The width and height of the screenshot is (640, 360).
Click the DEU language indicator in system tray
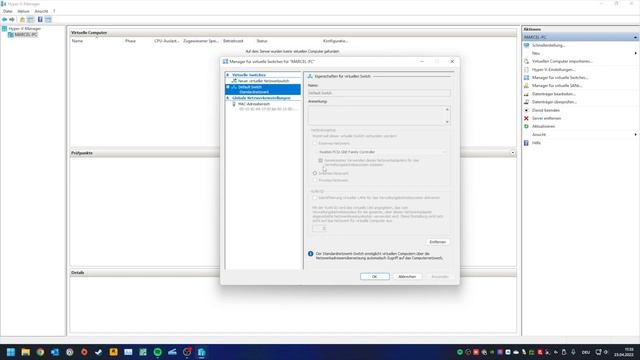(586, 352)
